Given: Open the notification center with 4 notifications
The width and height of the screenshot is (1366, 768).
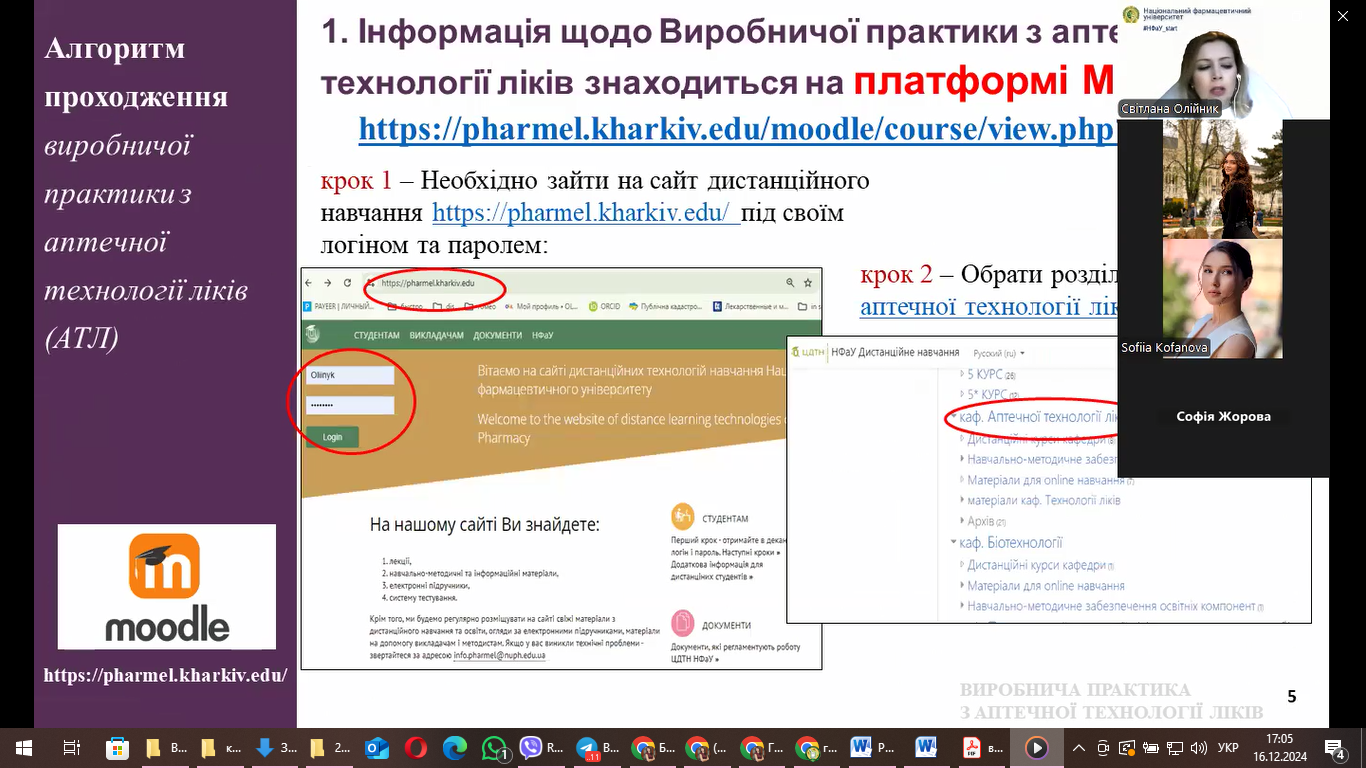Looking at the screenshot, I should 1336,747.
